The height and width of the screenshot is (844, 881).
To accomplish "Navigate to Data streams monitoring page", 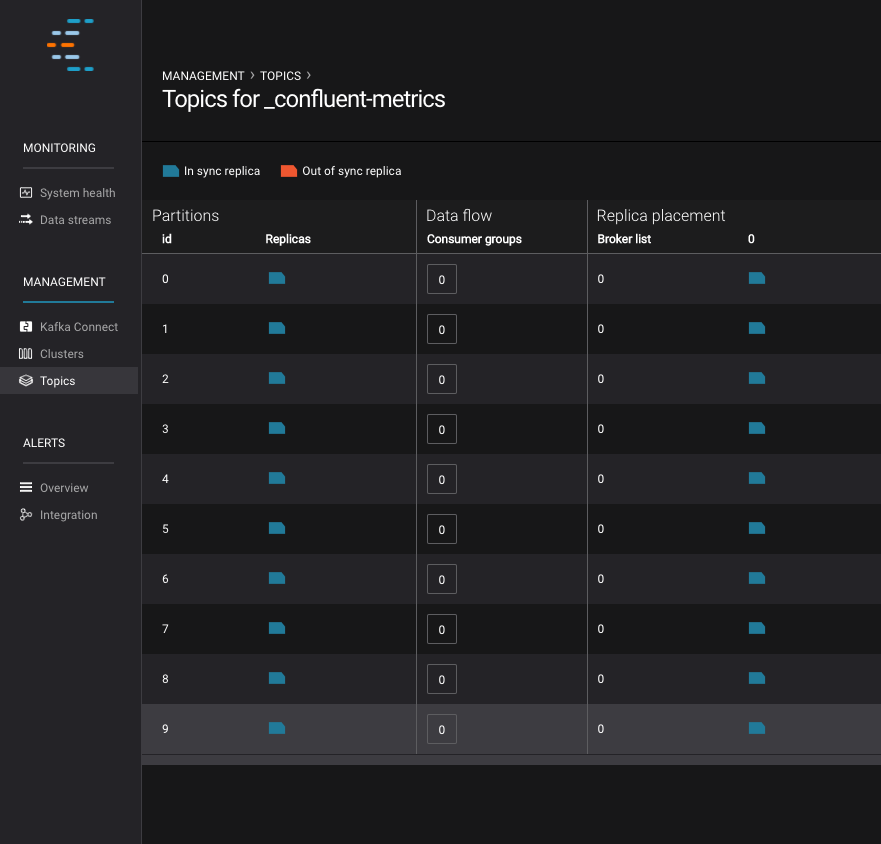I will 75,220.
